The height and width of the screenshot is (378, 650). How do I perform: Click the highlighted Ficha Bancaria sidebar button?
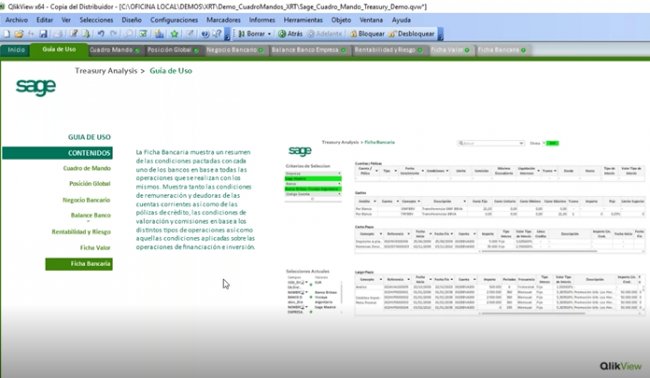(x=79, y=264)
